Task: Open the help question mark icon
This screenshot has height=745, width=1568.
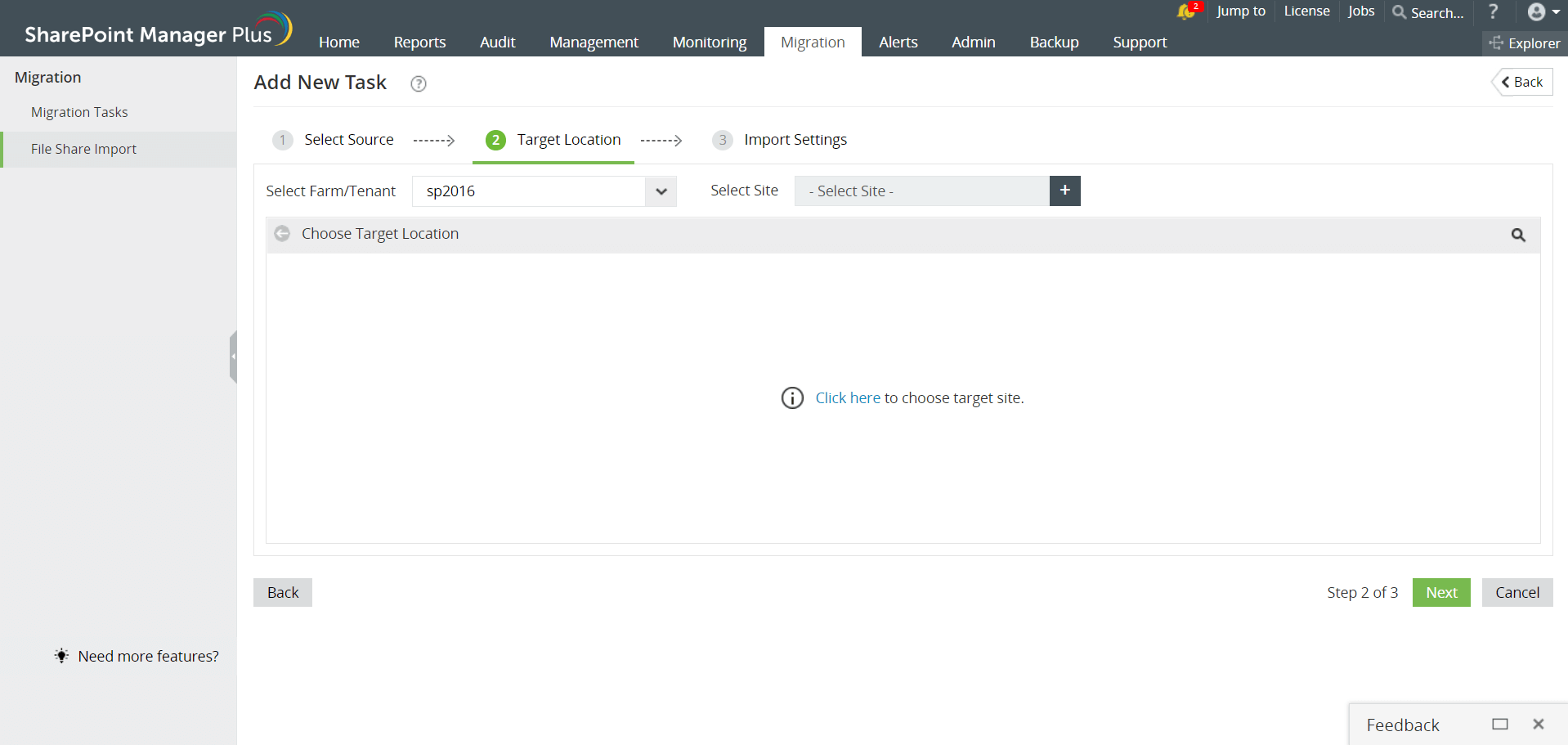Action: (1493, 11)
